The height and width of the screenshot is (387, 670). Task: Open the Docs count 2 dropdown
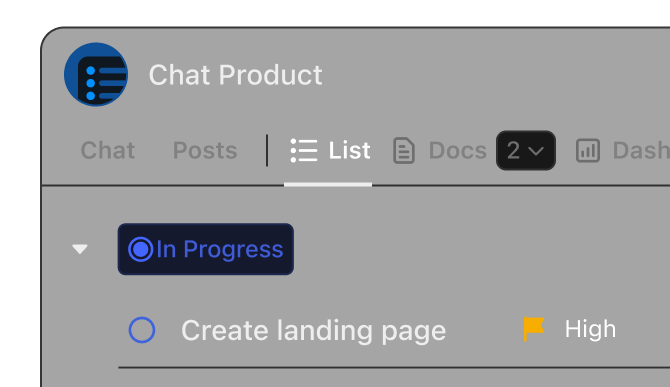(x=526, y=150)
